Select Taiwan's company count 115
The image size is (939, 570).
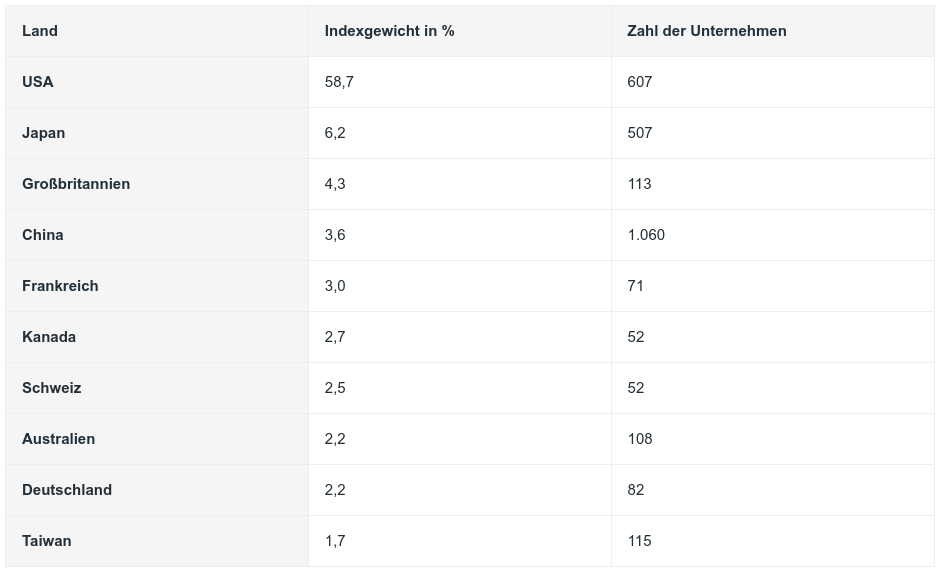[x=640, y=541]
